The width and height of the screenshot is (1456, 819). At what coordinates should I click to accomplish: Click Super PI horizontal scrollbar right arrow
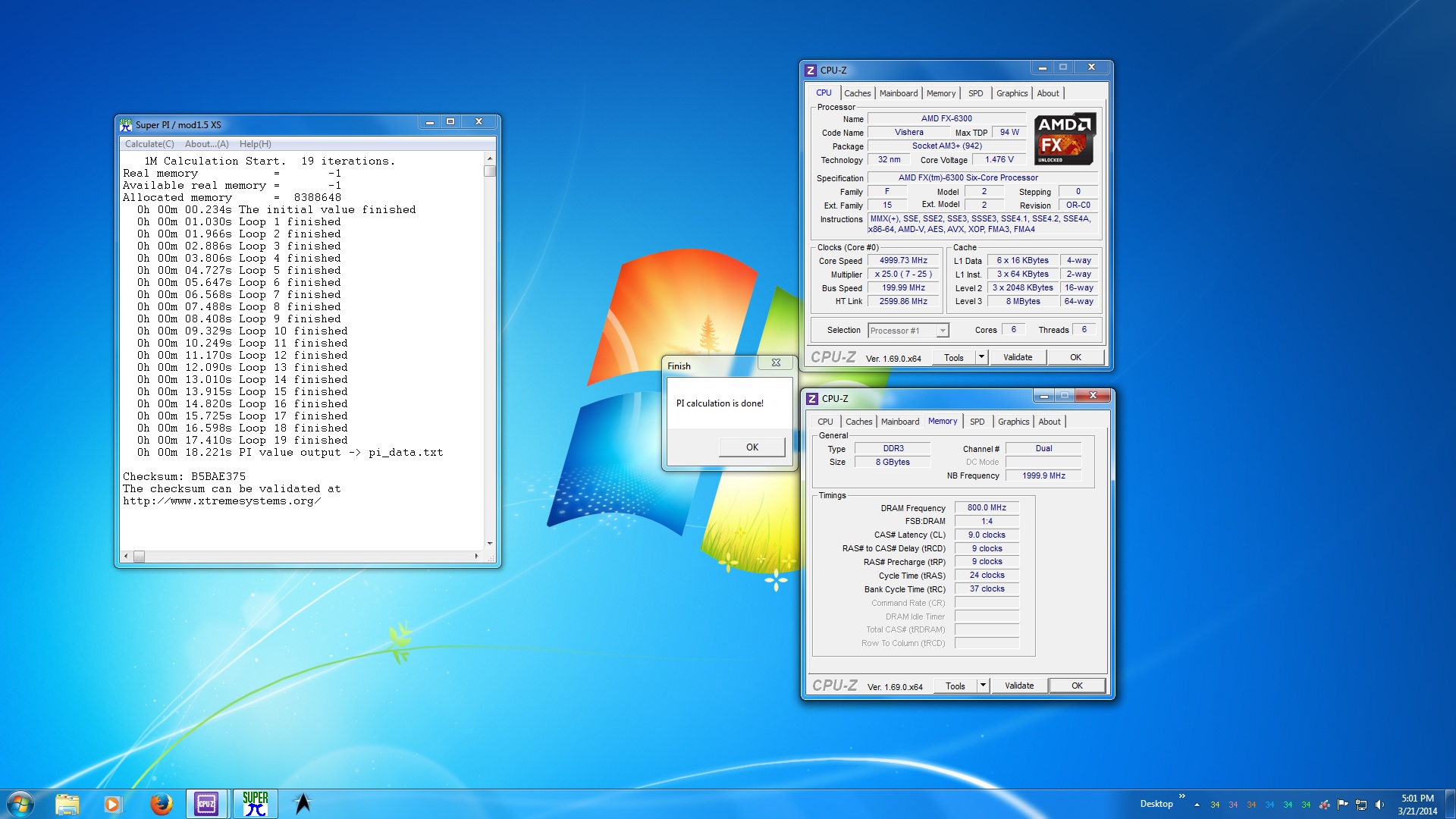[x=477, y=557]
